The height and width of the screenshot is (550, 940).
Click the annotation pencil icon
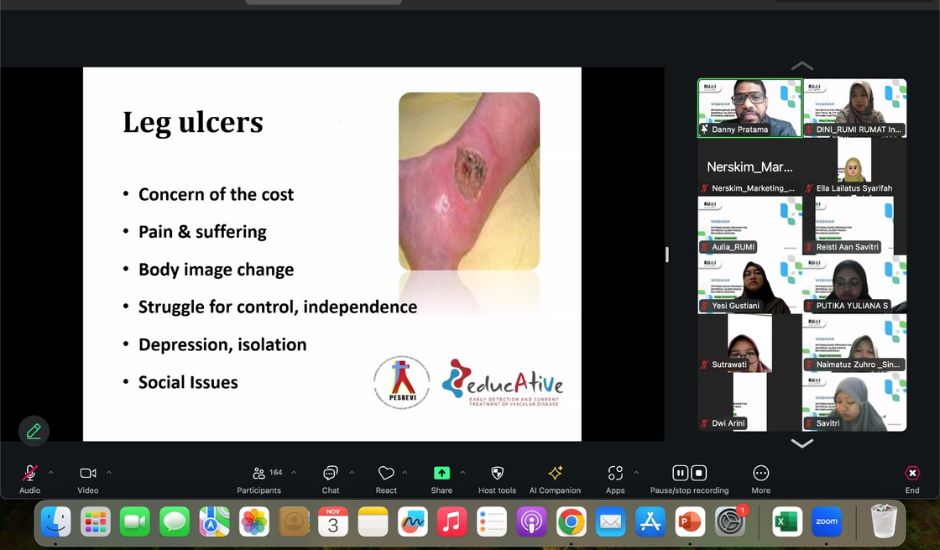[34, 431]
